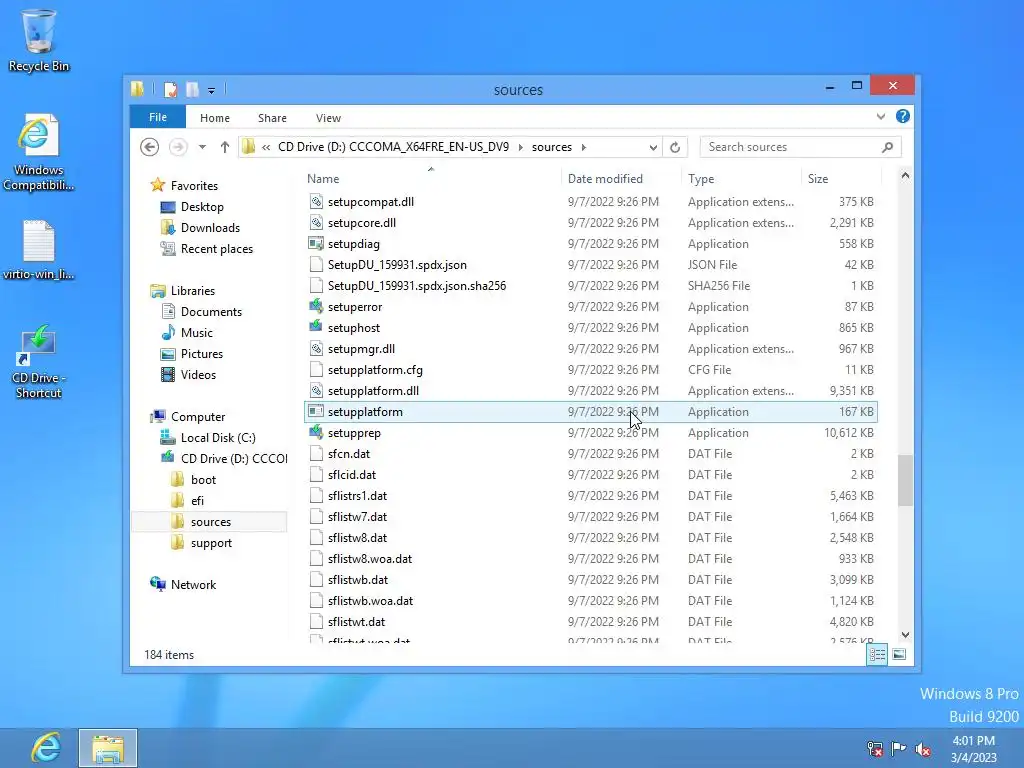Click the search magnifier icon
The image size is (1024, 768).
click(888, 147)
